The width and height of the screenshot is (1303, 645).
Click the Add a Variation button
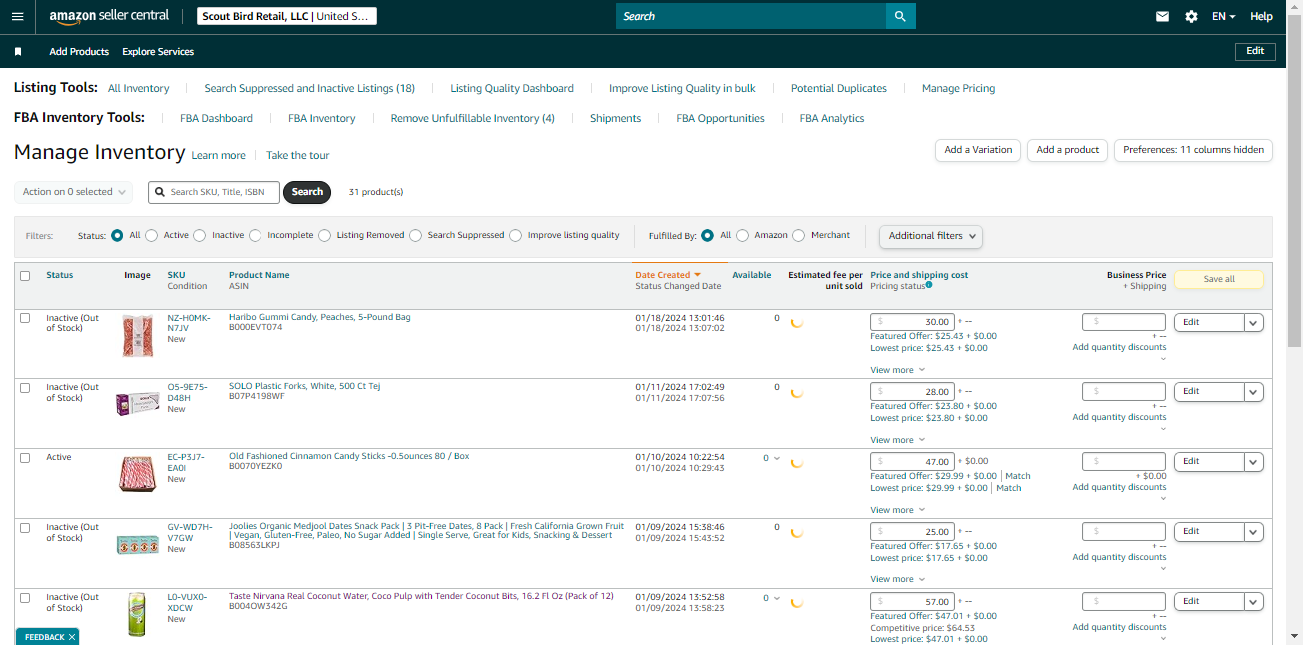coord(978,150)
